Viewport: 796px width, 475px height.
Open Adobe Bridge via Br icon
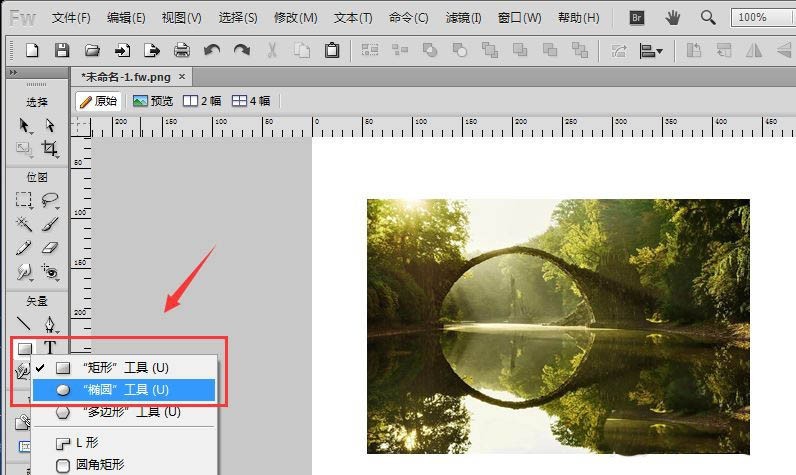pyautogui.click(x=637, y=18)
